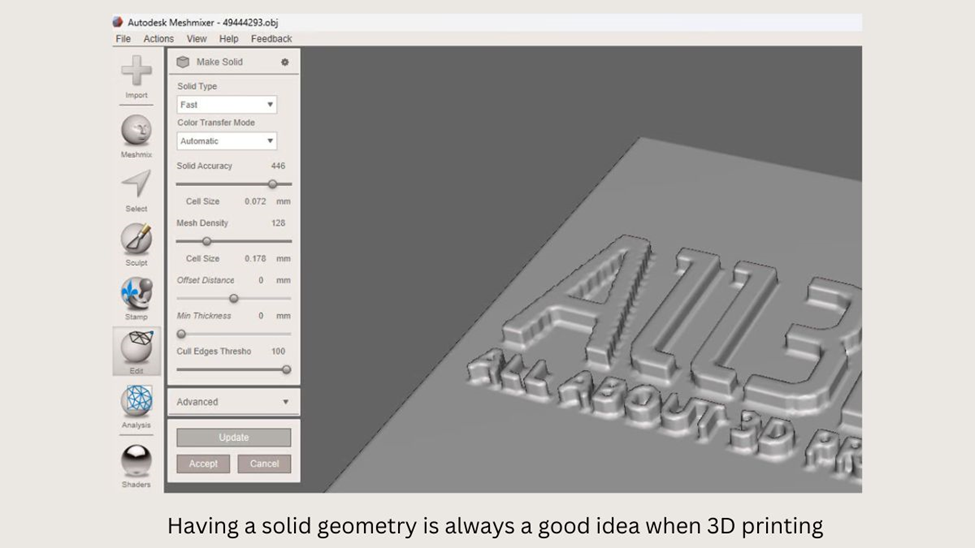The height and width of the screenshot is (548, 975).
Task: Click the 0.072 cell size value
Action: click(x=255, y=202)
